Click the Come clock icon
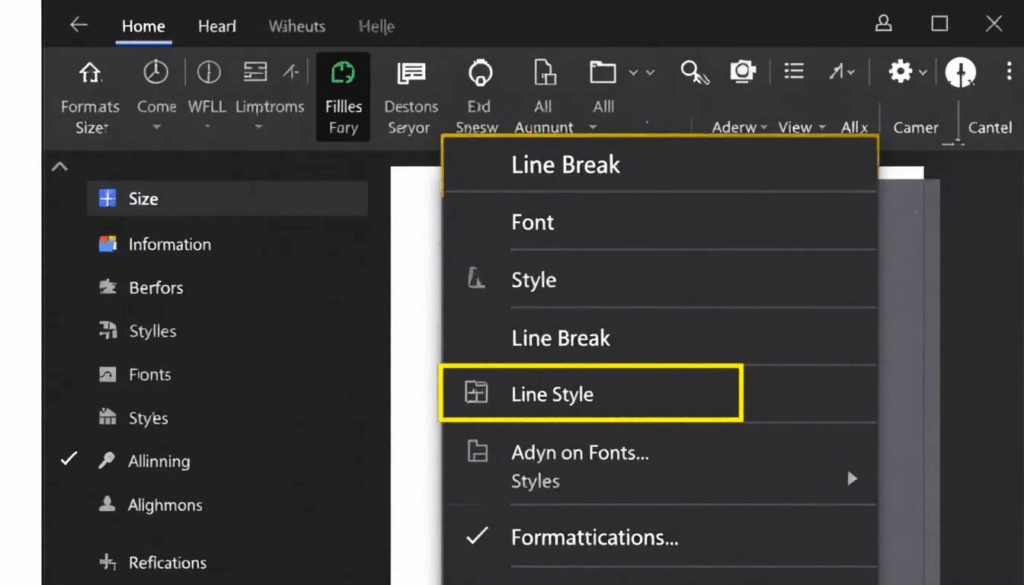 point(155,72)
